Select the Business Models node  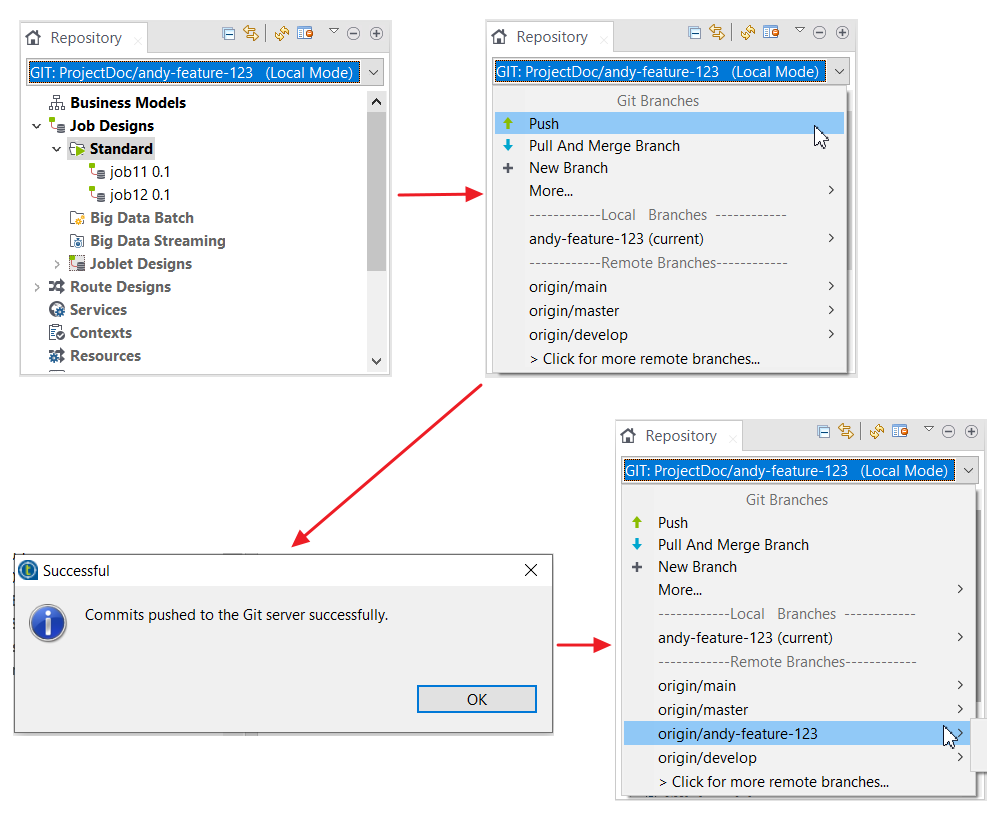pos(128,103)
